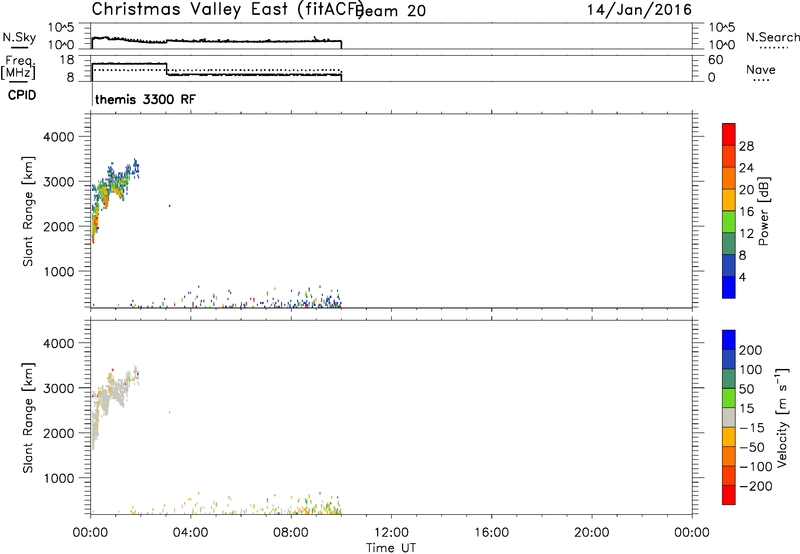
Task: Click the high-power scatter cluster near 2000 km
Action: tap(95, 224)
